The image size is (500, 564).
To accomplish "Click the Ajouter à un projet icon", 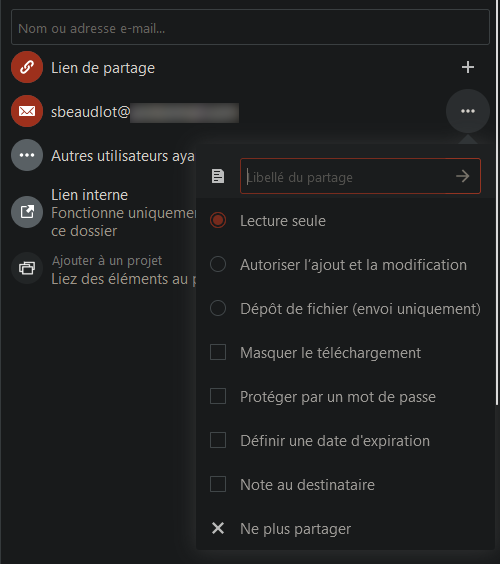I will coord(27,268).
